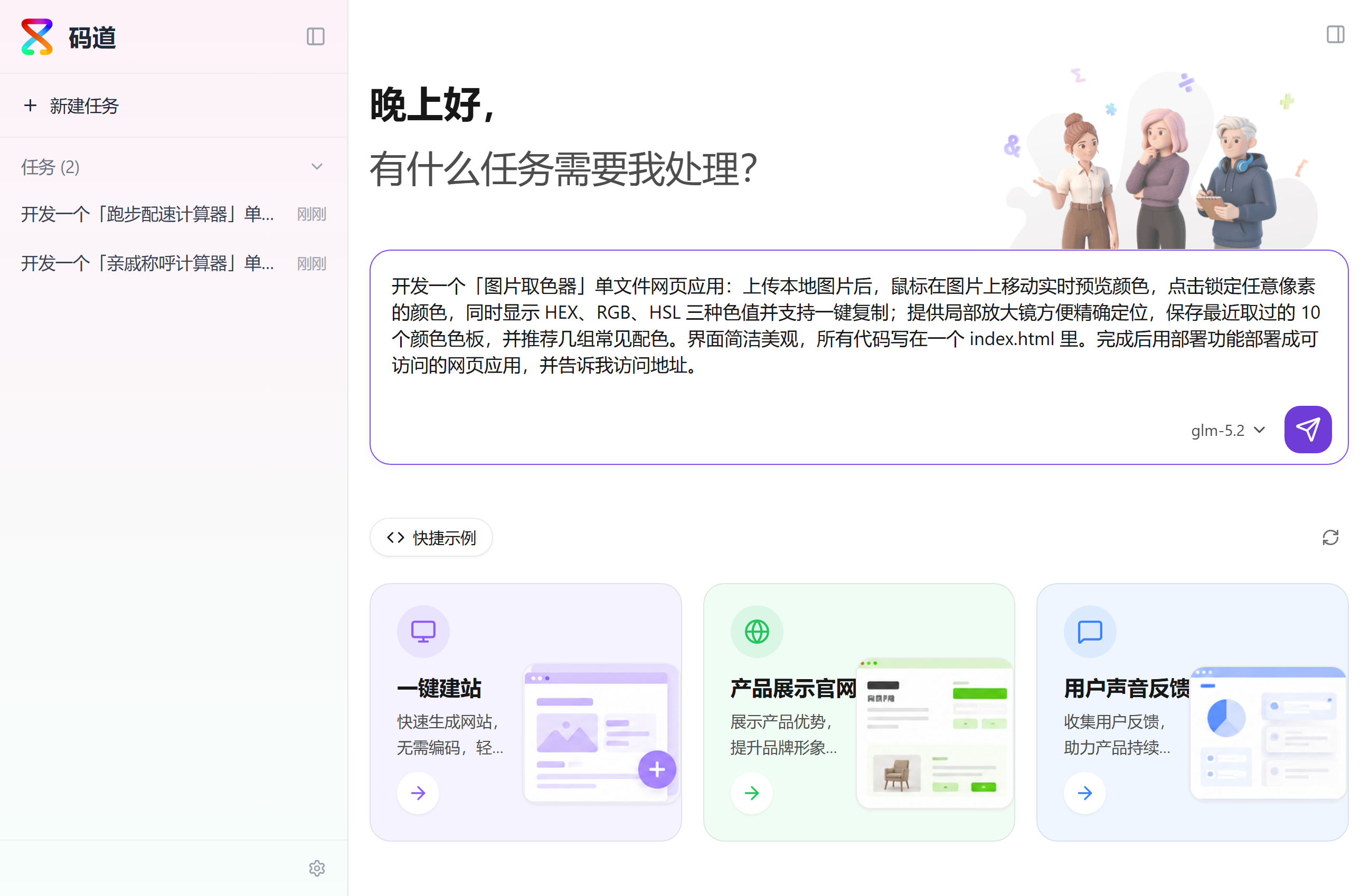Click 刚刚 timestamp of 跑步配速计算器 task
Screen dimensions: 1370x896
point(311,214)
